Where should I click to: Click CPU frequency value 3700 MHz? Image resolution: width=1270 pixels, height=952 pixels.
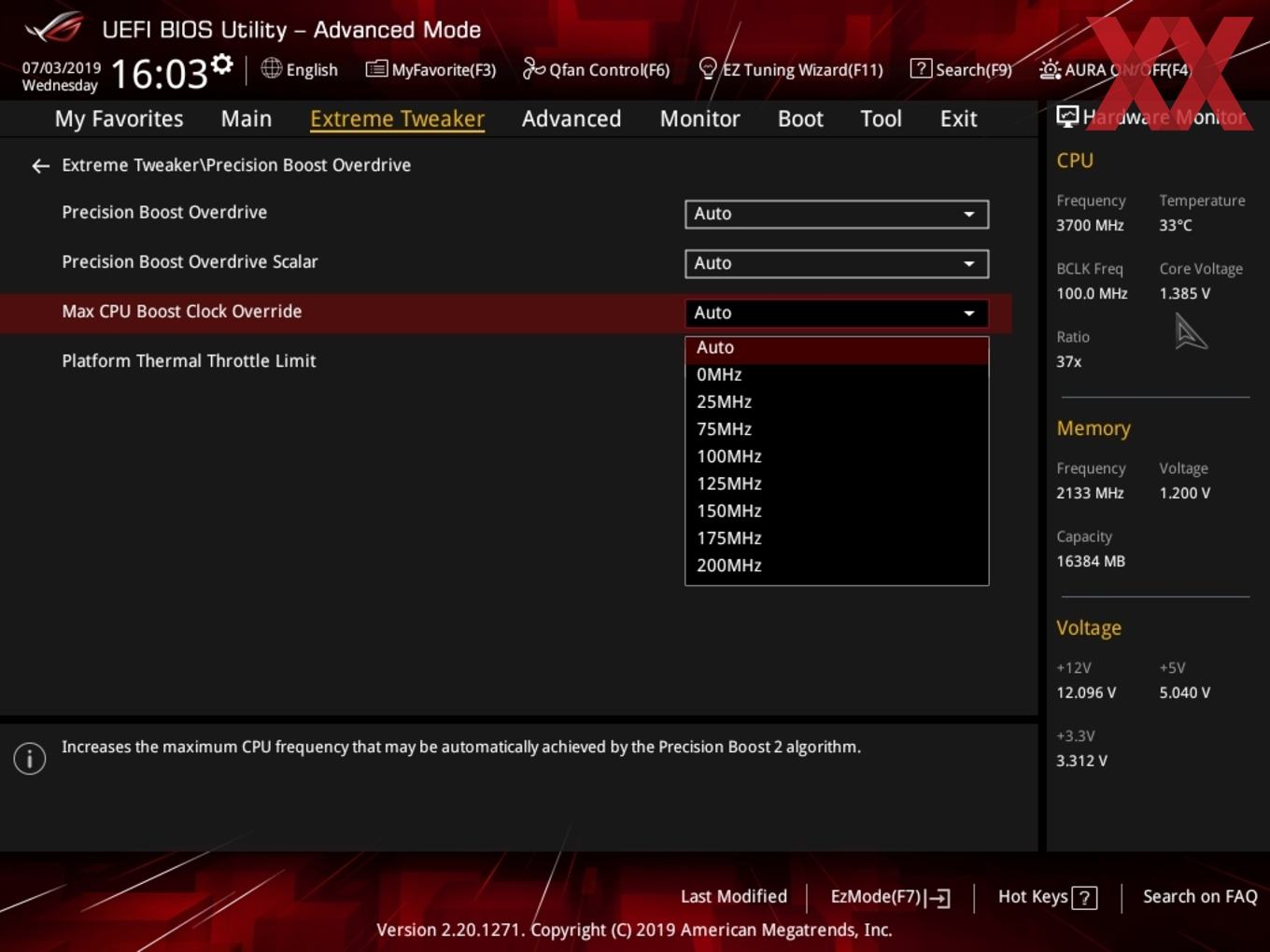pos(1090,226)
